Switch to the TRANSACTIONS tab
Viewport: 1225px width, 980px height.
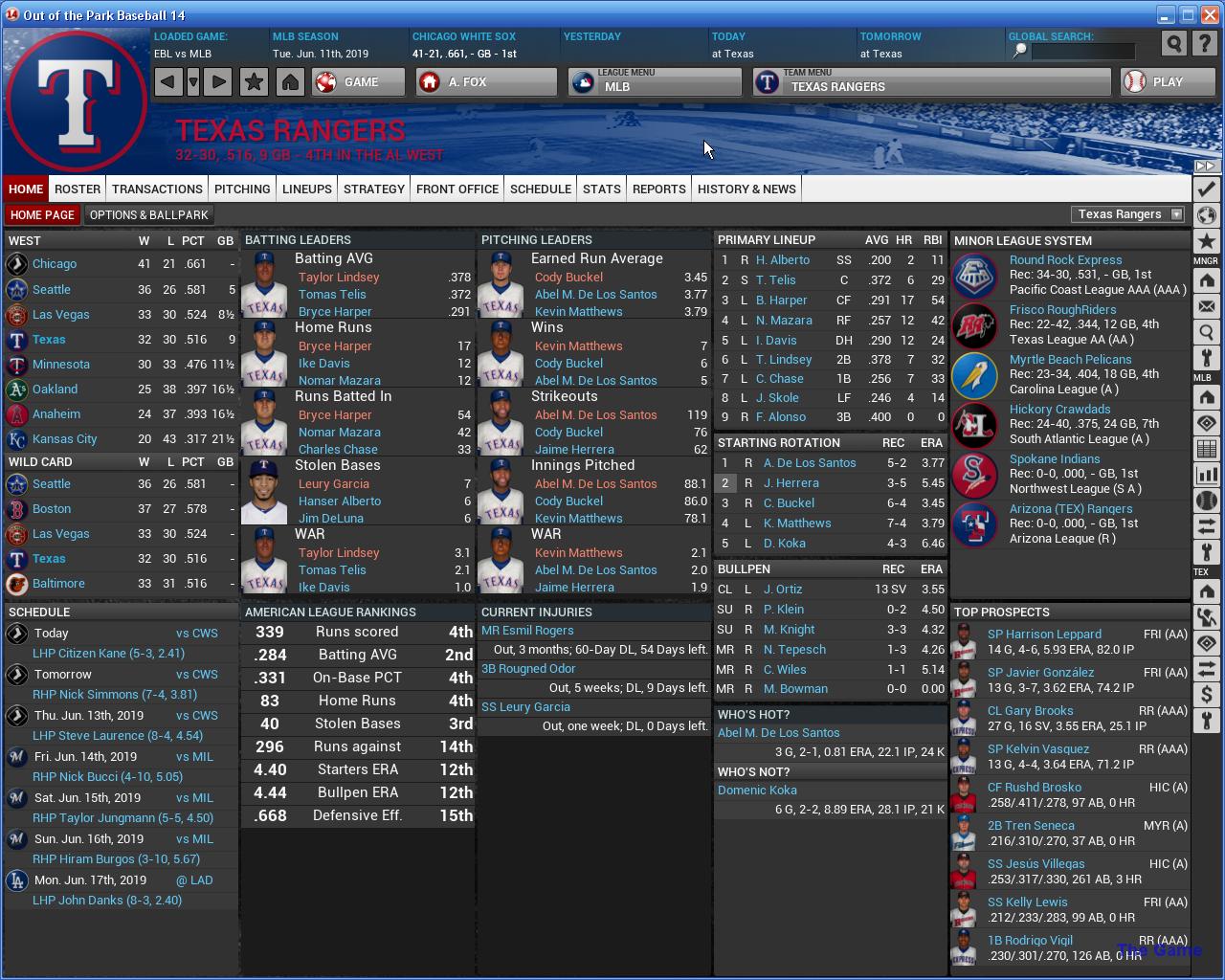157,189
